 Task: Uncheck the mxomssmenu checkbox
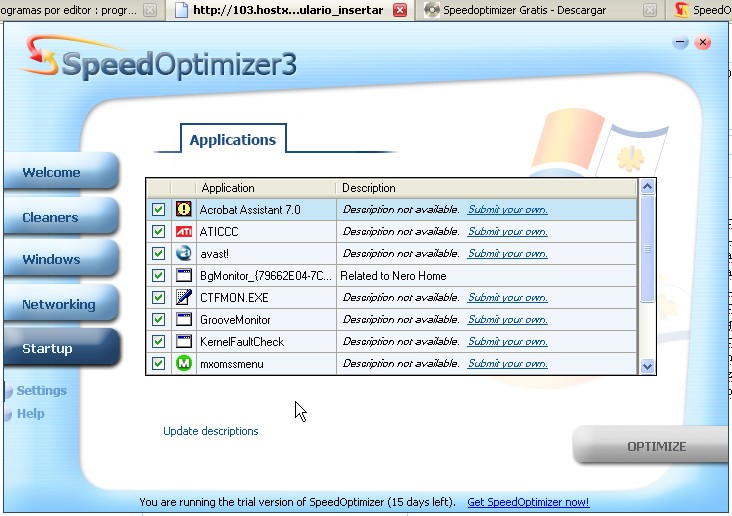pos(158,363)
